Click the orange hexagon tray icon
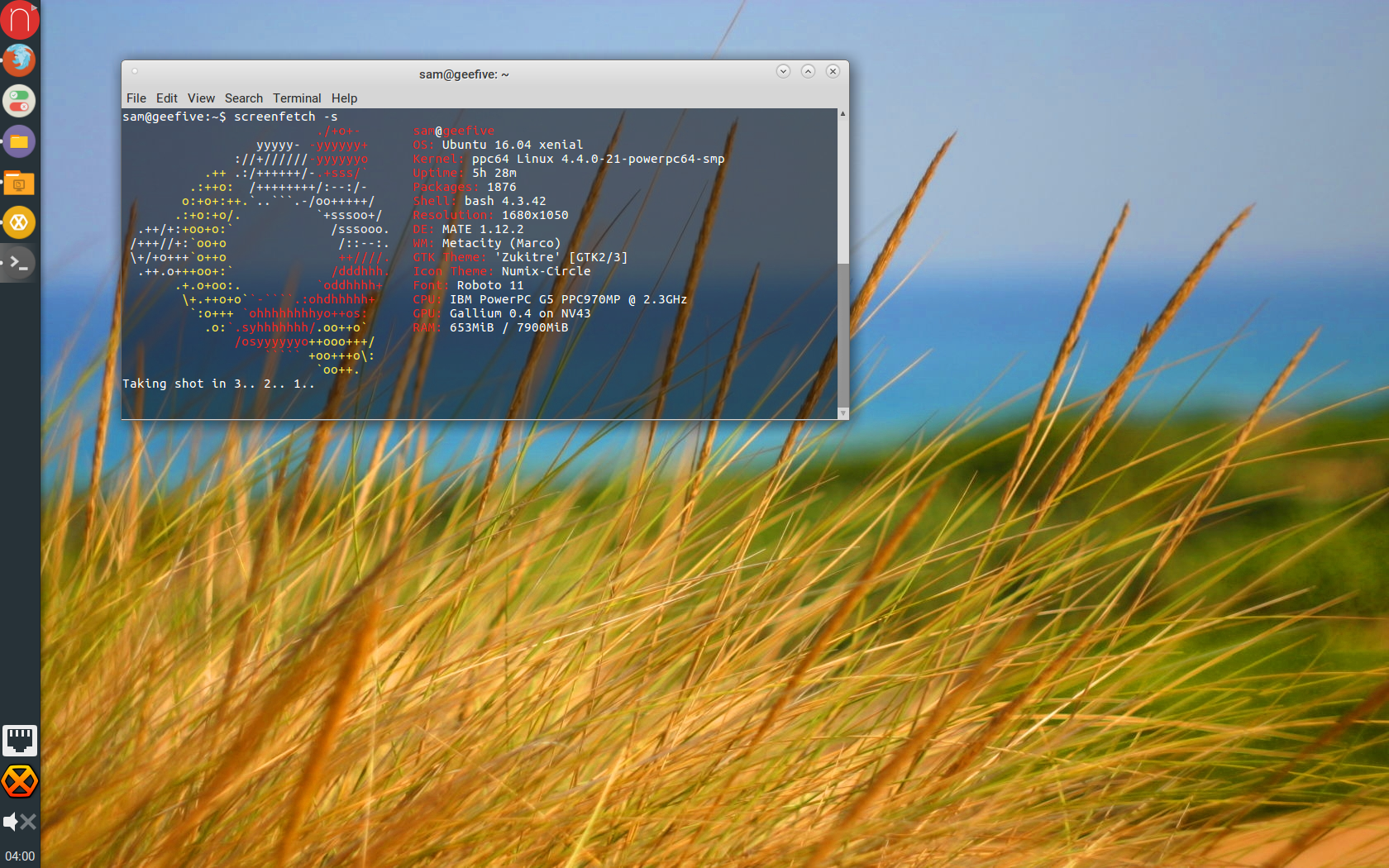This screenshot has width=1389, height=868. (x=20, y=780)
